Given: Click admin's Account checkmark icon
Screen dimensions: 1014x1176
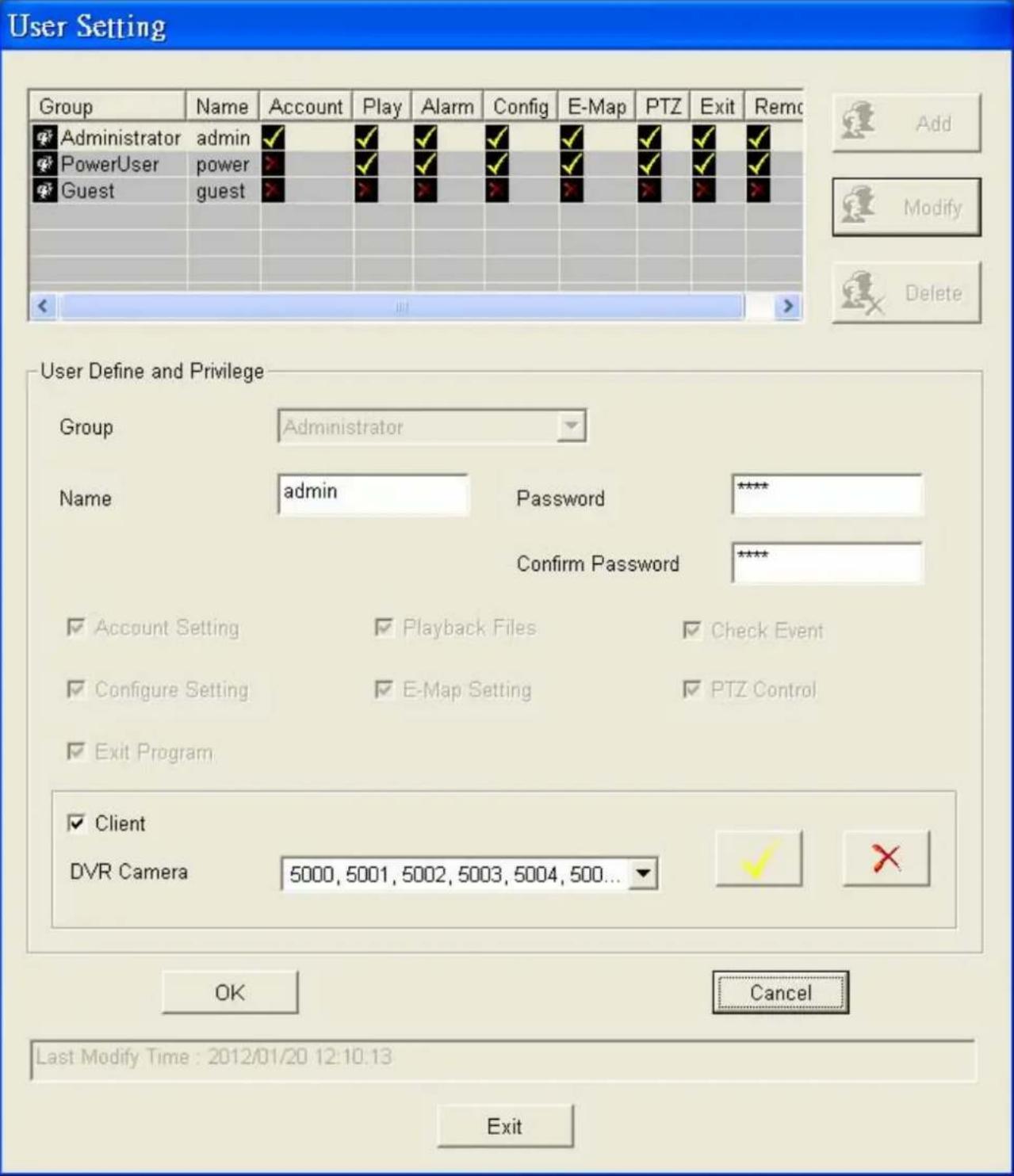Looking at the screenshot, I should tap(274, 138).
